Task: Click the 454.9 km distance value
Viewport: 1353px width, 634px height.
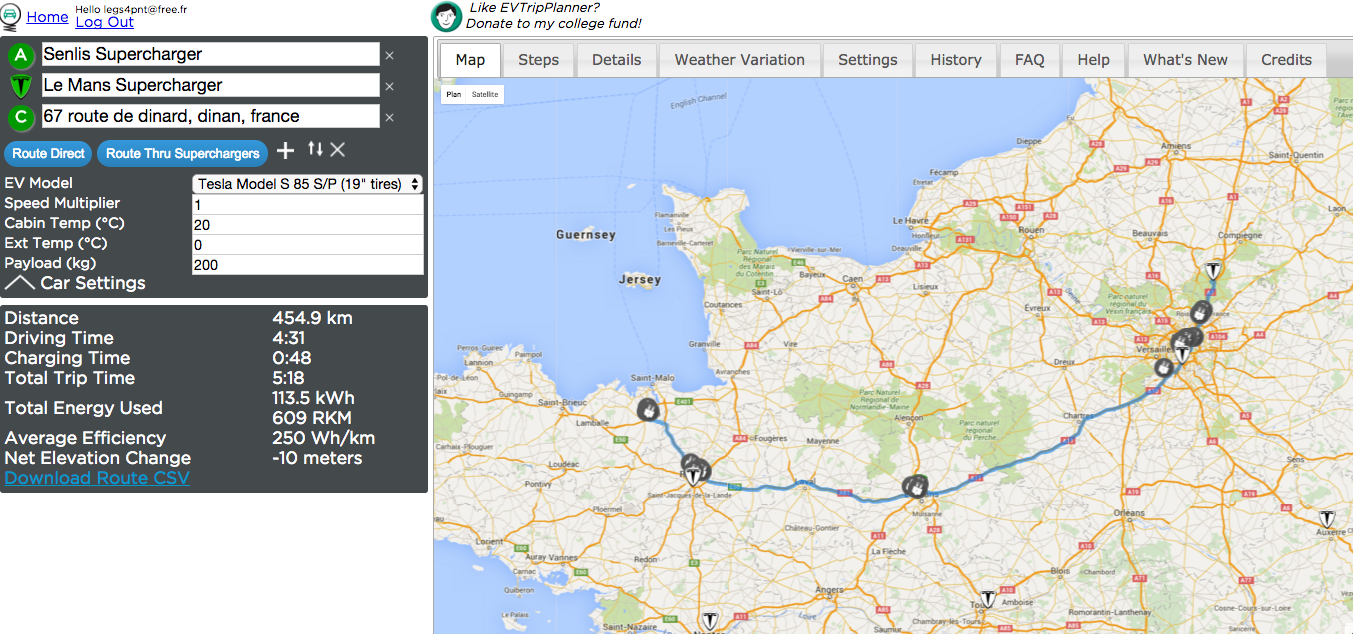Action: tap(312, 318)
